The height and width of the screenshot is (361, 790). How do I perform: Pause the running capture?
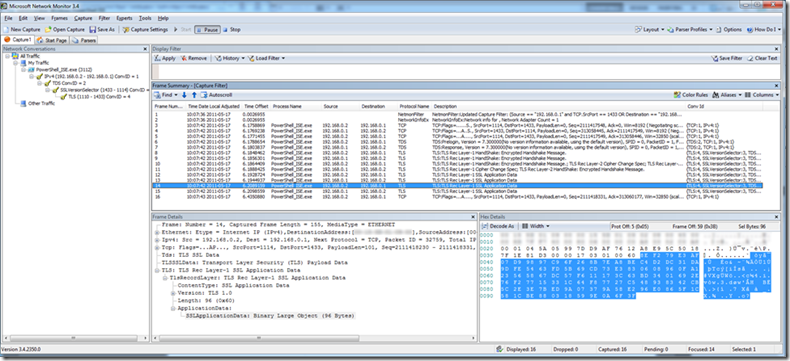click(207, 30)
